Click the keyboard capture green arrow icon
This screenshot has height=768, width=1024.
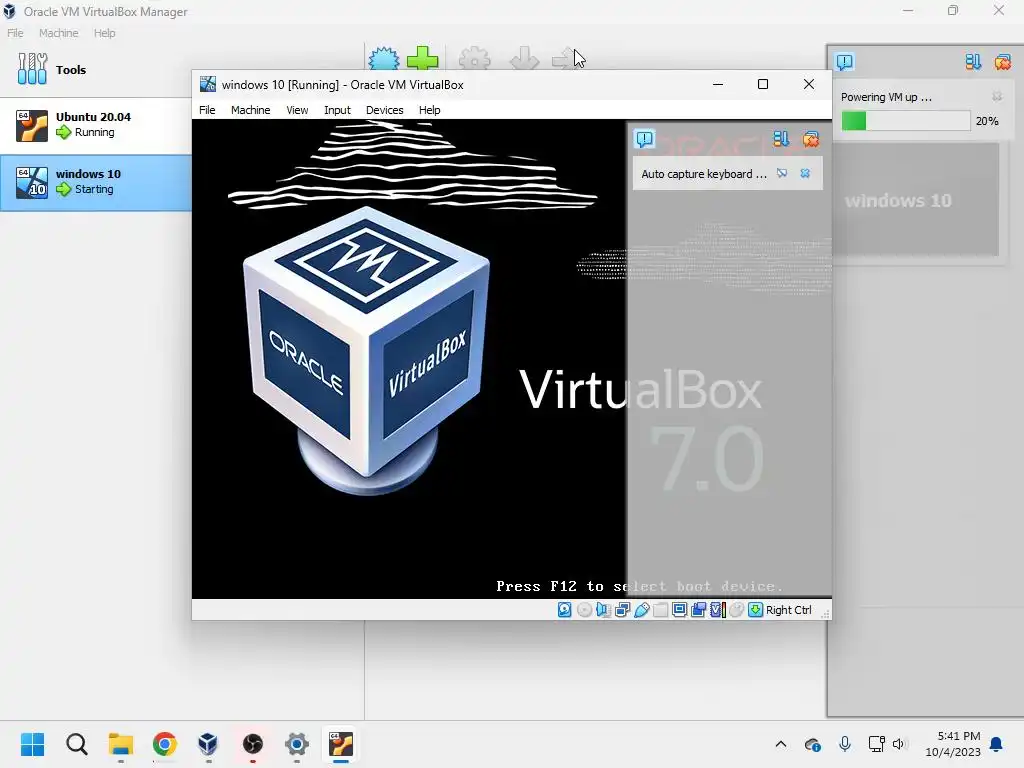(x=756, y=610)
